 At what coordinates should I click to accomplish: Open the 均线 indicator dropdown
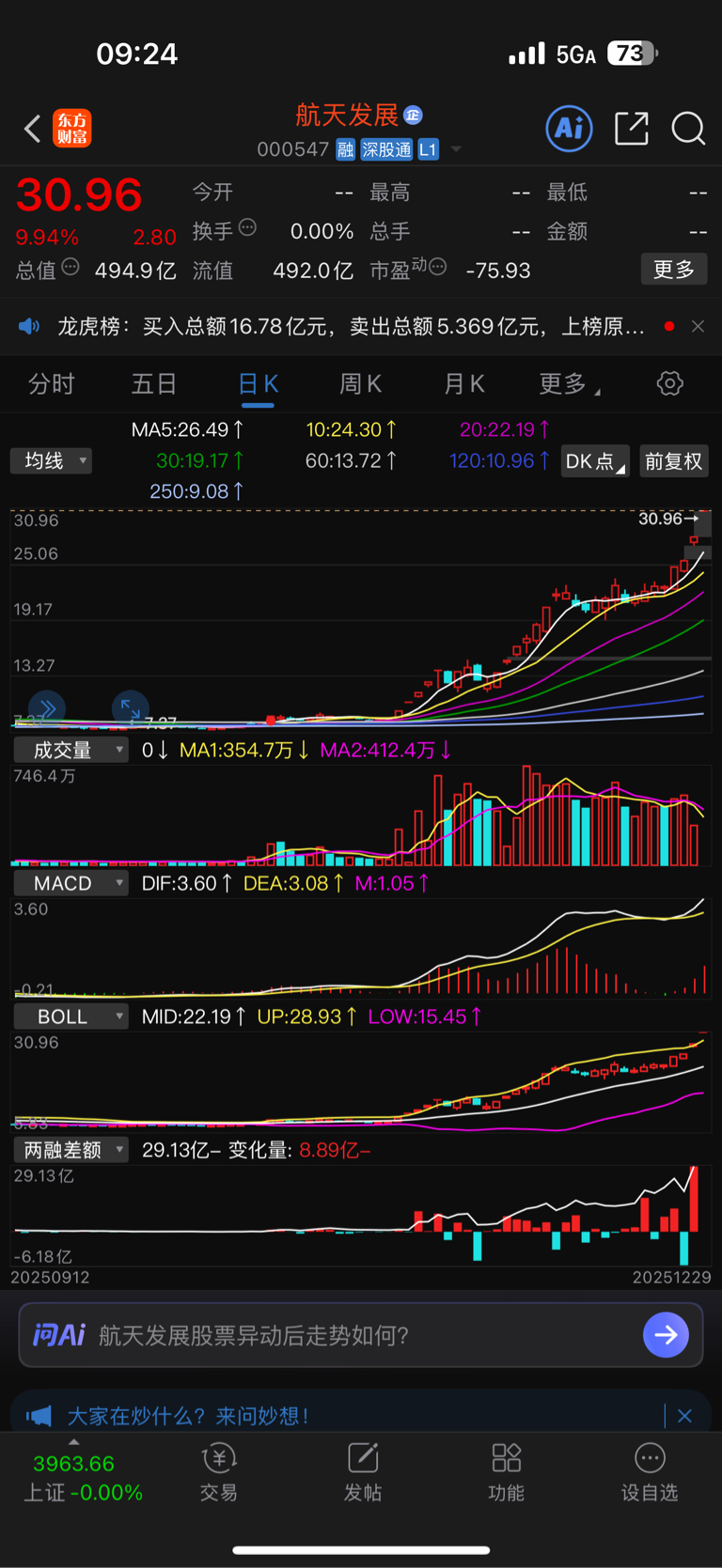[x=51, y=460]
